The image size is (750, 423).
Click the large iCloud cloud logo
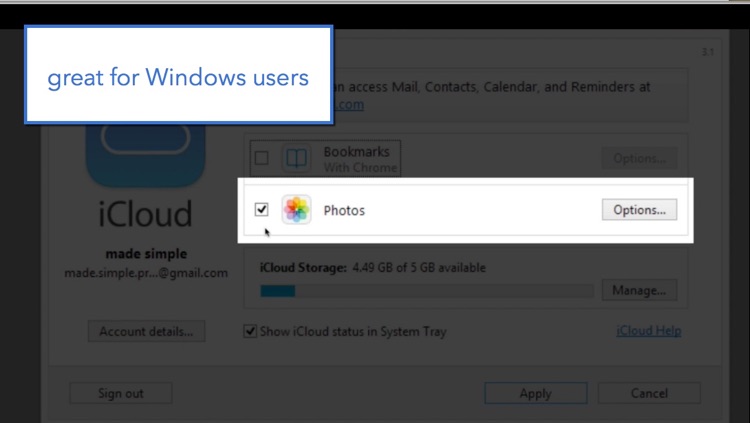click(145, 156)
